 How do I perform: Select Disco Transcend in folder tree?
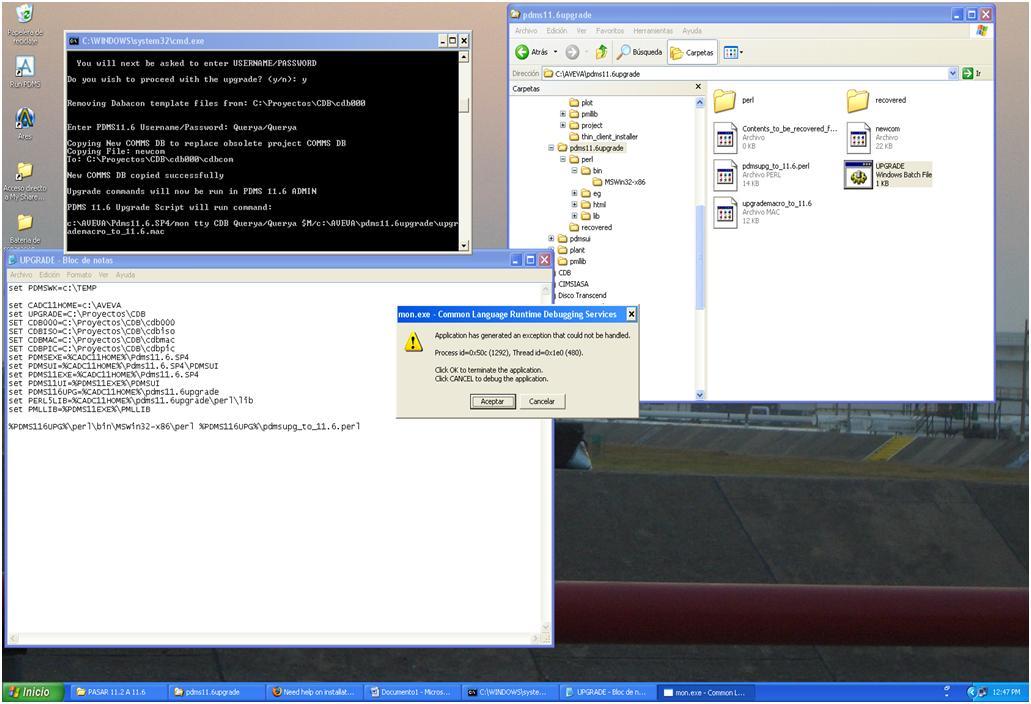point(582,295)
